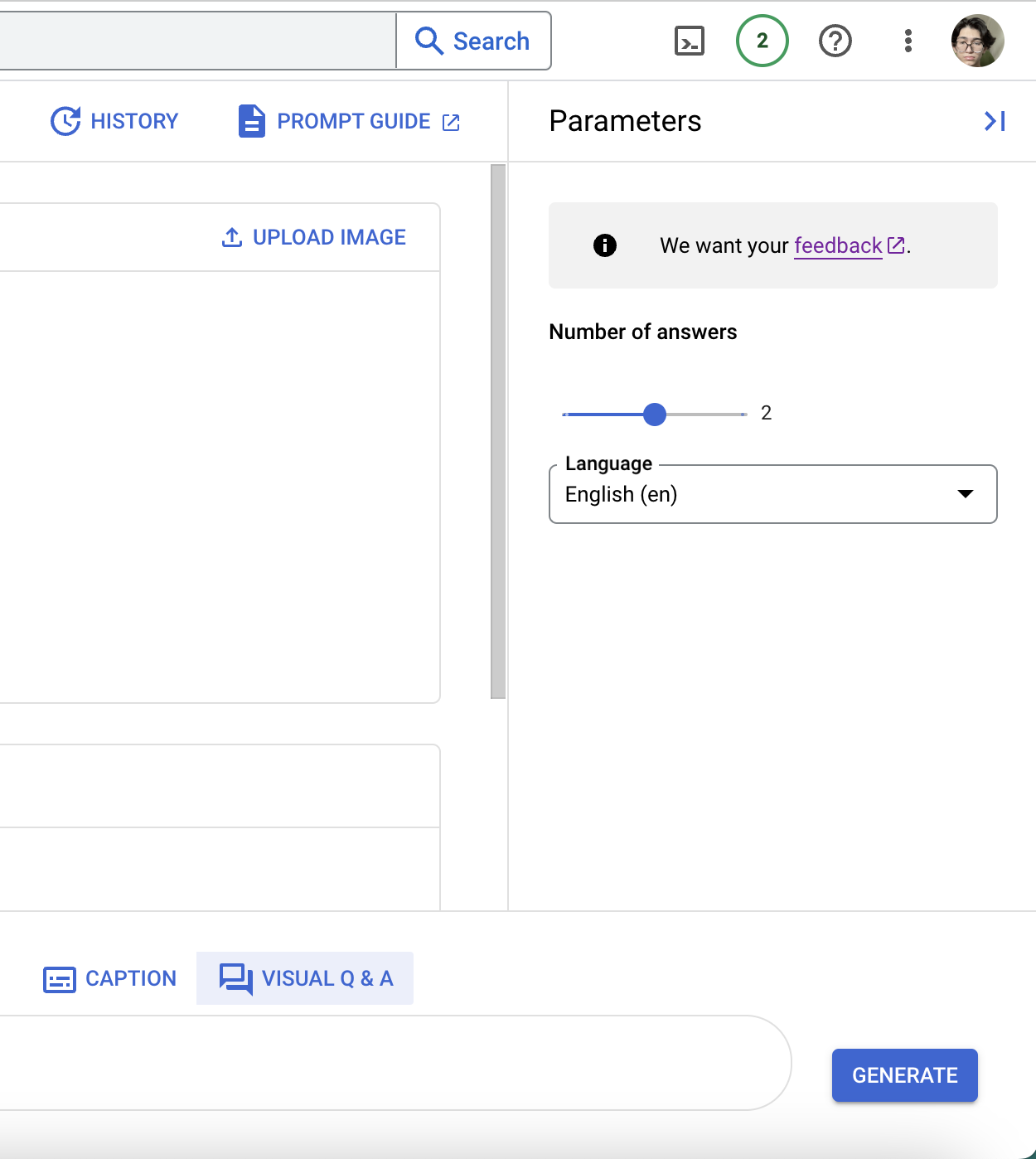Switch to the Caption tab

click(x=109, y=979)
